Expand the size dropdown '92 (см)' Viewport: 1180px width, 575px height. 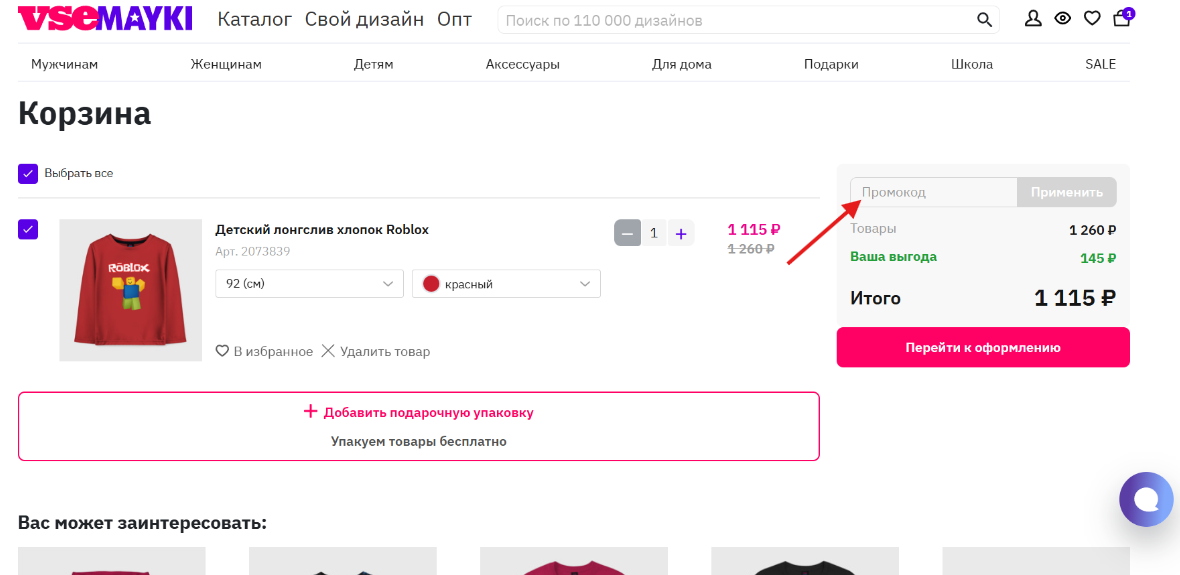pos(309,284)
